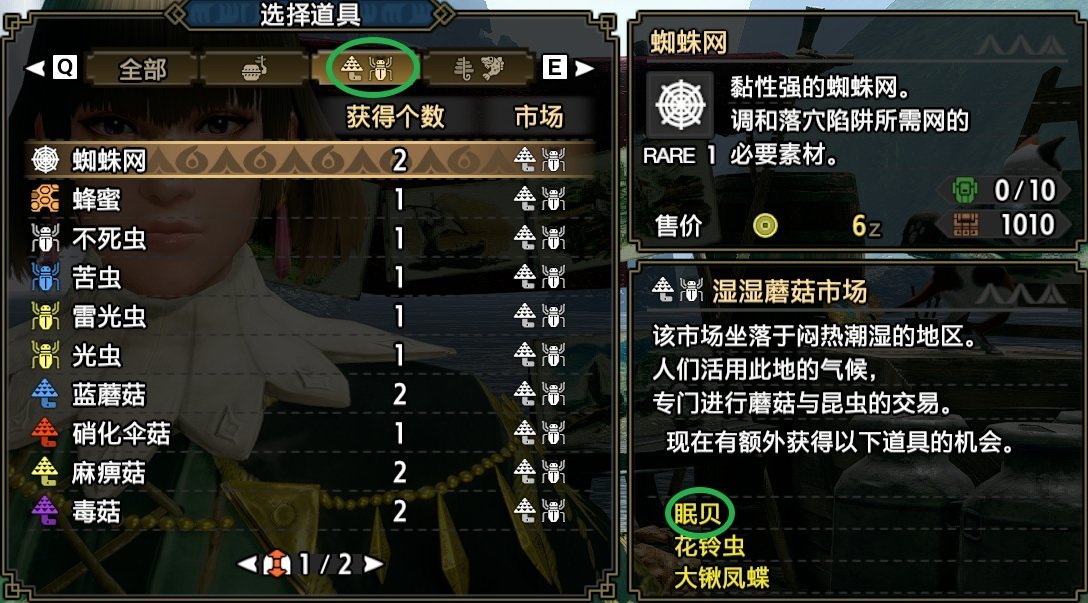Select the 麻痹菇 item row
Image resolution: width=1088 pixels, height=603 pixels.
tap(311, 473)
